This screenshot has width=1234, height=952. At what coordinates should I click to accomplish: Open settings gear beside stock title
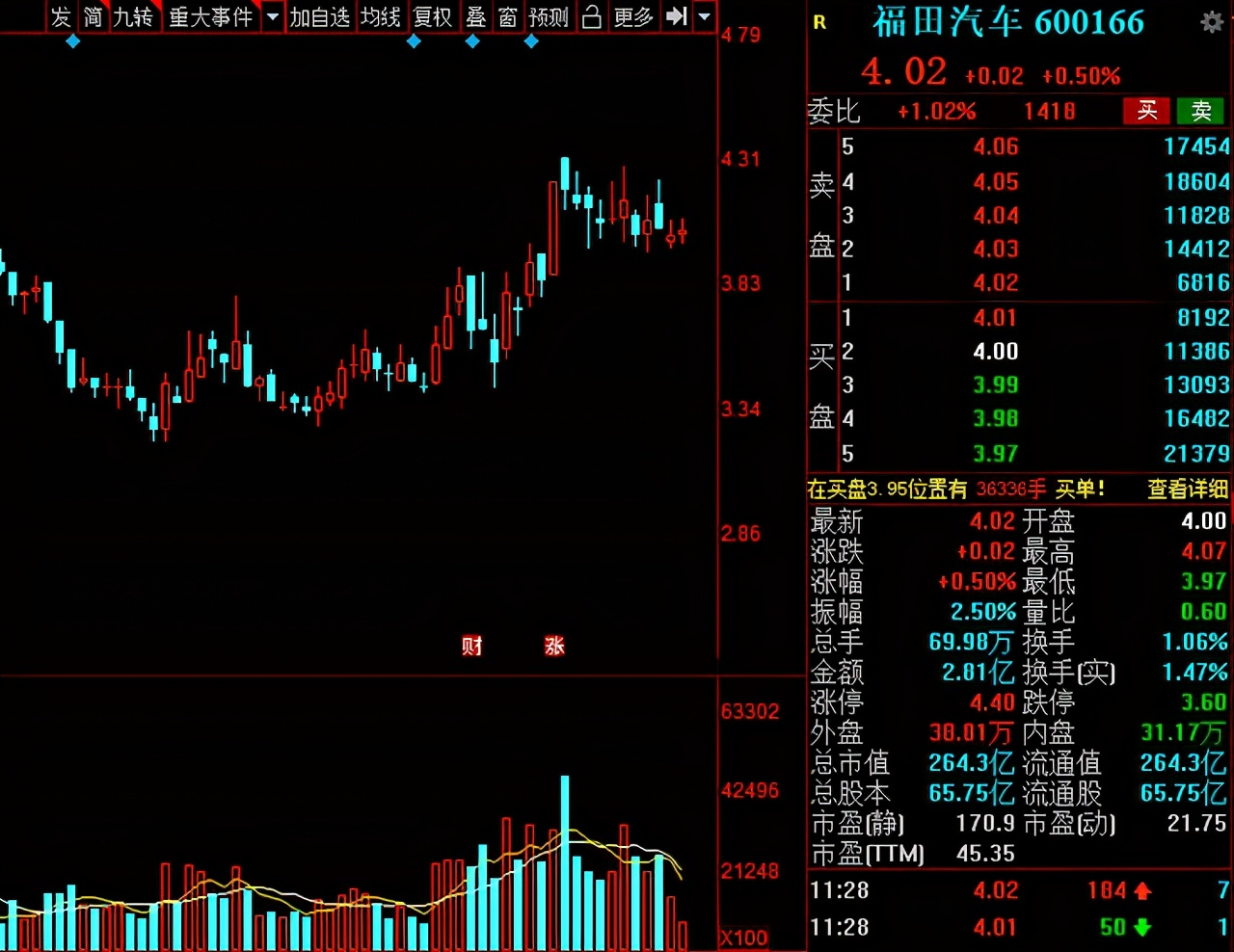point(1212,21)
